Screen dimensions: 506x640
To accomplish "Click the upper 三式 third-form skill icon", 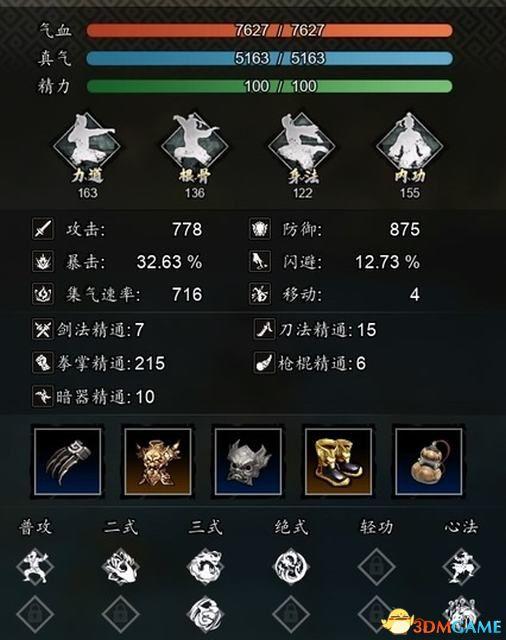I will (206, 567).
